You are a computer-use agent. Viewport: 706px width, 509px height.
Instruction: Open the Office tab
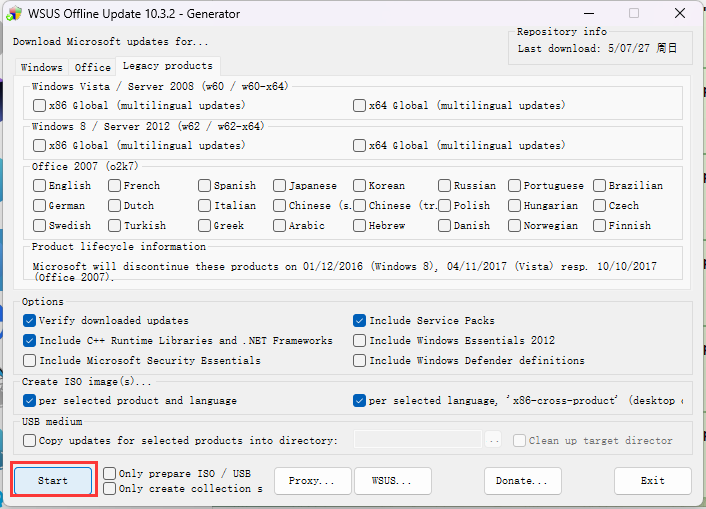click(x=93, y=67)
